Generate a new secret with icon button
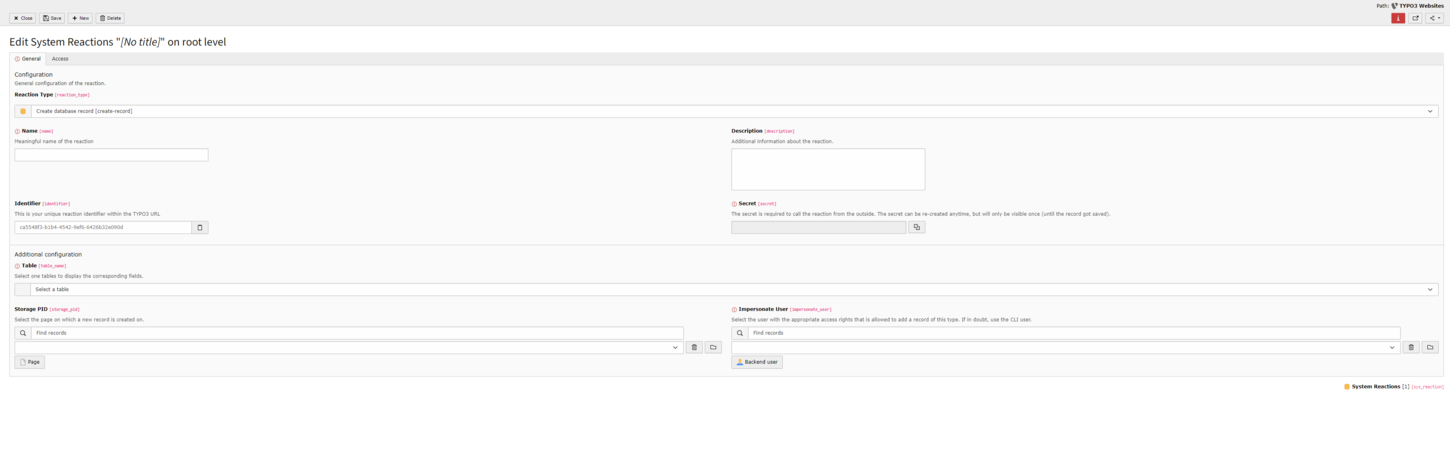 (917, 227)
